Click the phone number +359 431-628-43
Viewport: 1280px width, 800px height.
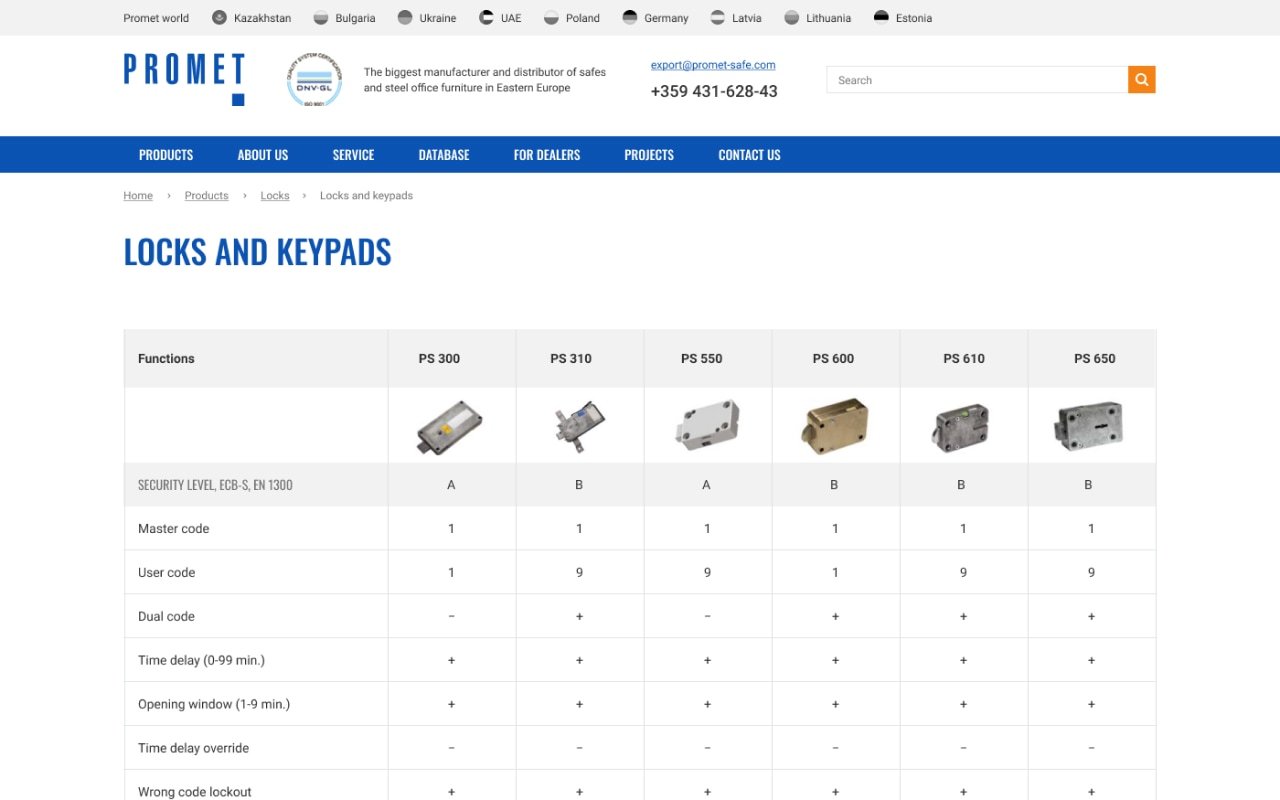[714, 91]
